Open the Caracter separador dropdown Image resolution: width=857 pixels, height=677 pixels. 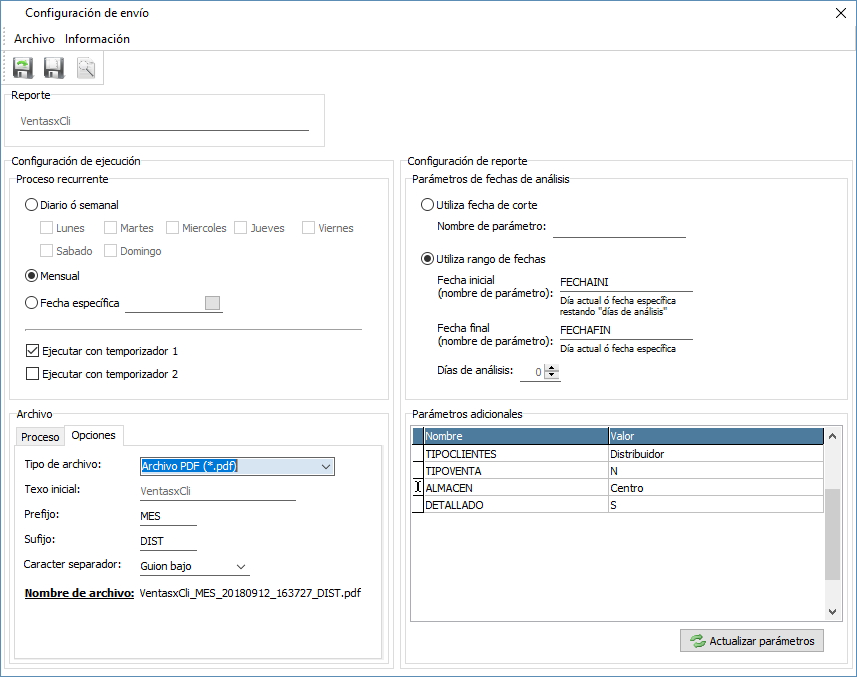[x=241, y=567]
